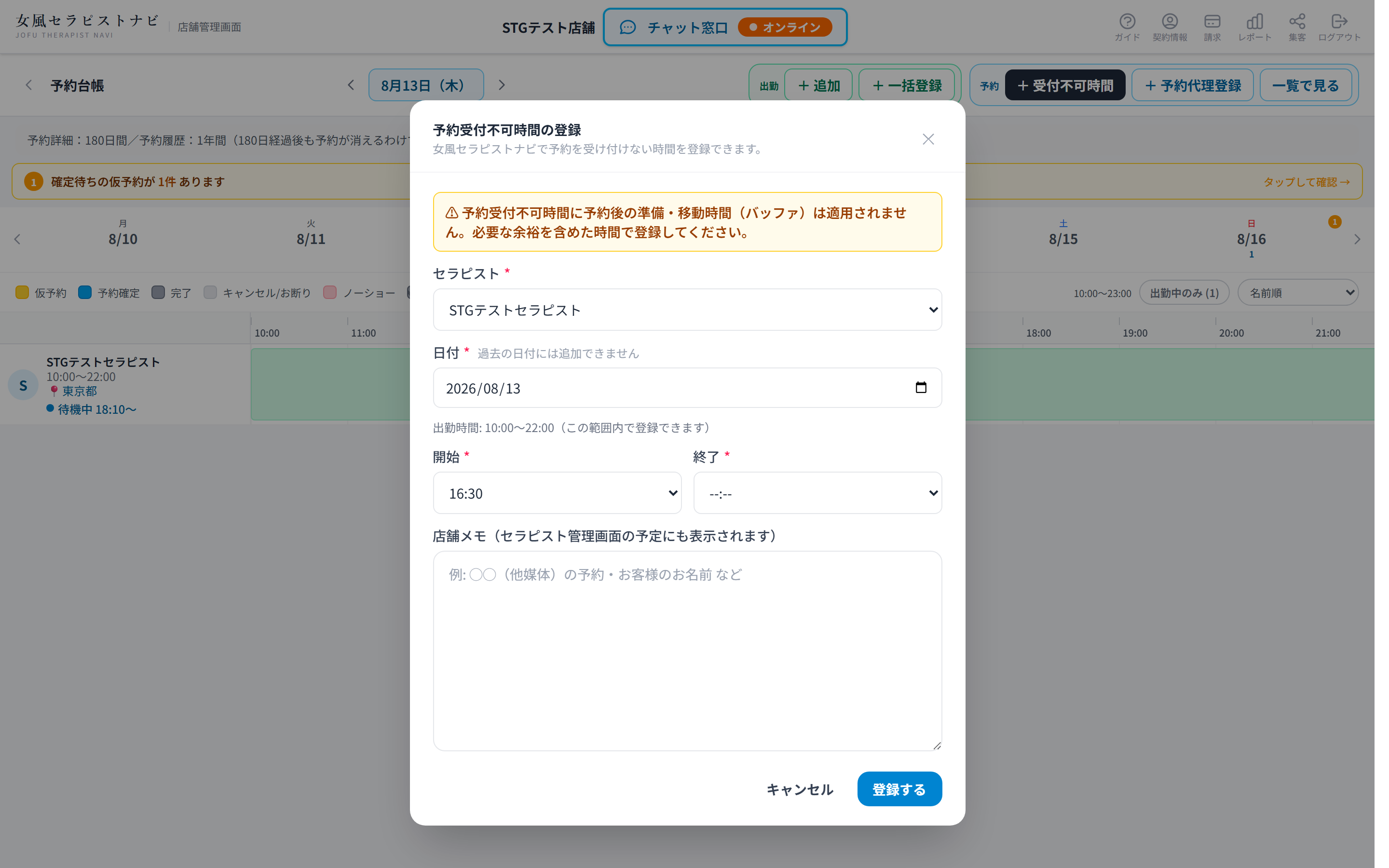Click the ＋予約代理登録 button
Viewport: 1389px width, 868px height.
pyautogui.click(x=1192, y=85)
